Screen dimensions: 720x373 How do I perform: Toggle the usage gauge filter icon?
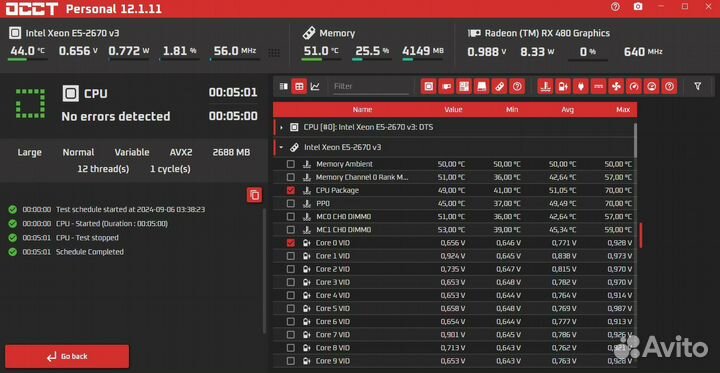coord(652,86)
